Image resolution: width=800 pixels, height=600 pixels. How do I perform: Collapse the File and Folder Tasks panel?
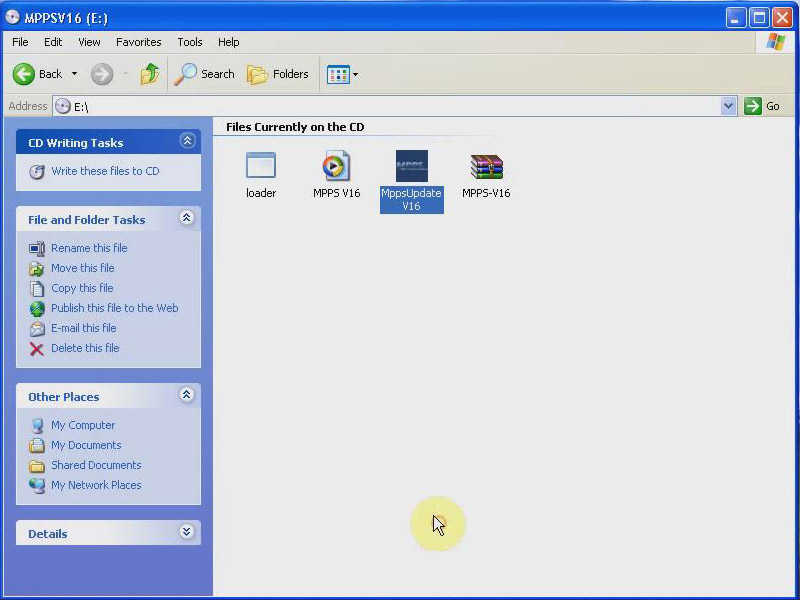click(x=187, y=218)
